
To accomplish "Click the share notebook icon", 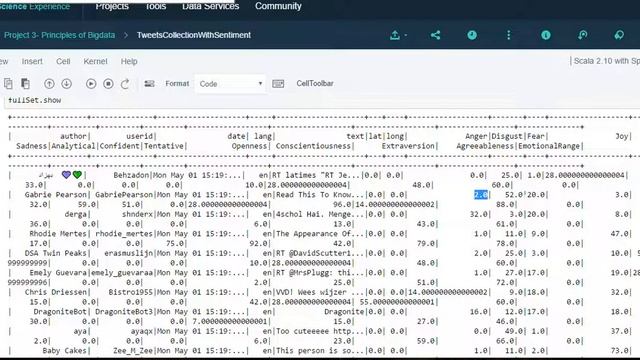I will [x=436, y=35].
